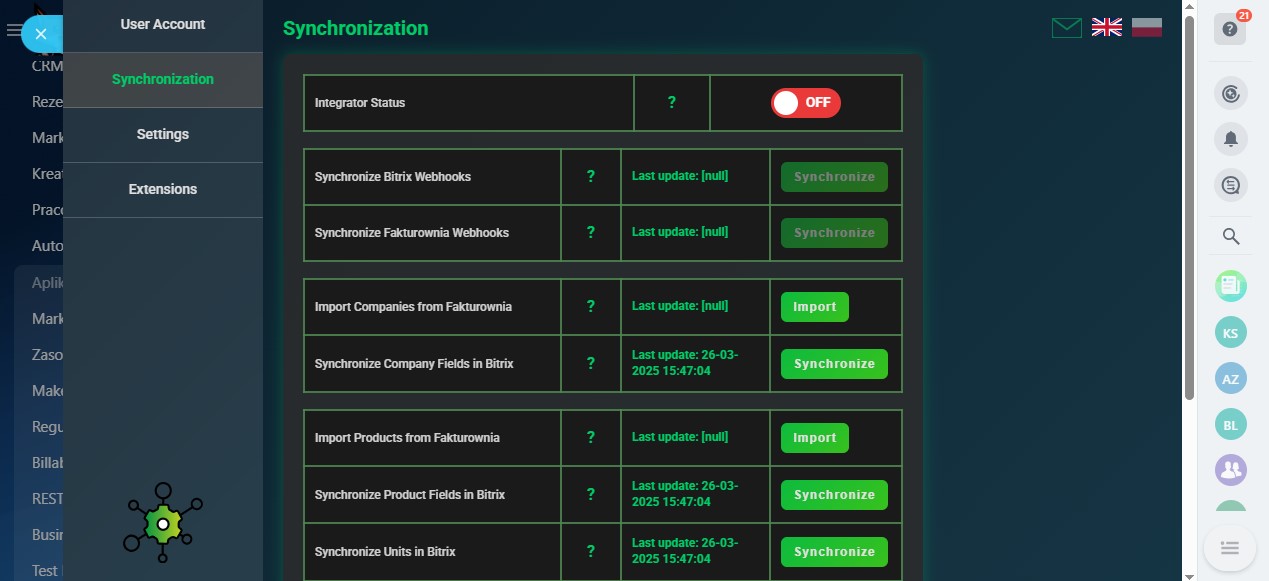Screen dimensions: 1269x581
Task: Close the slider panel with X button
Action: (41, 34)
